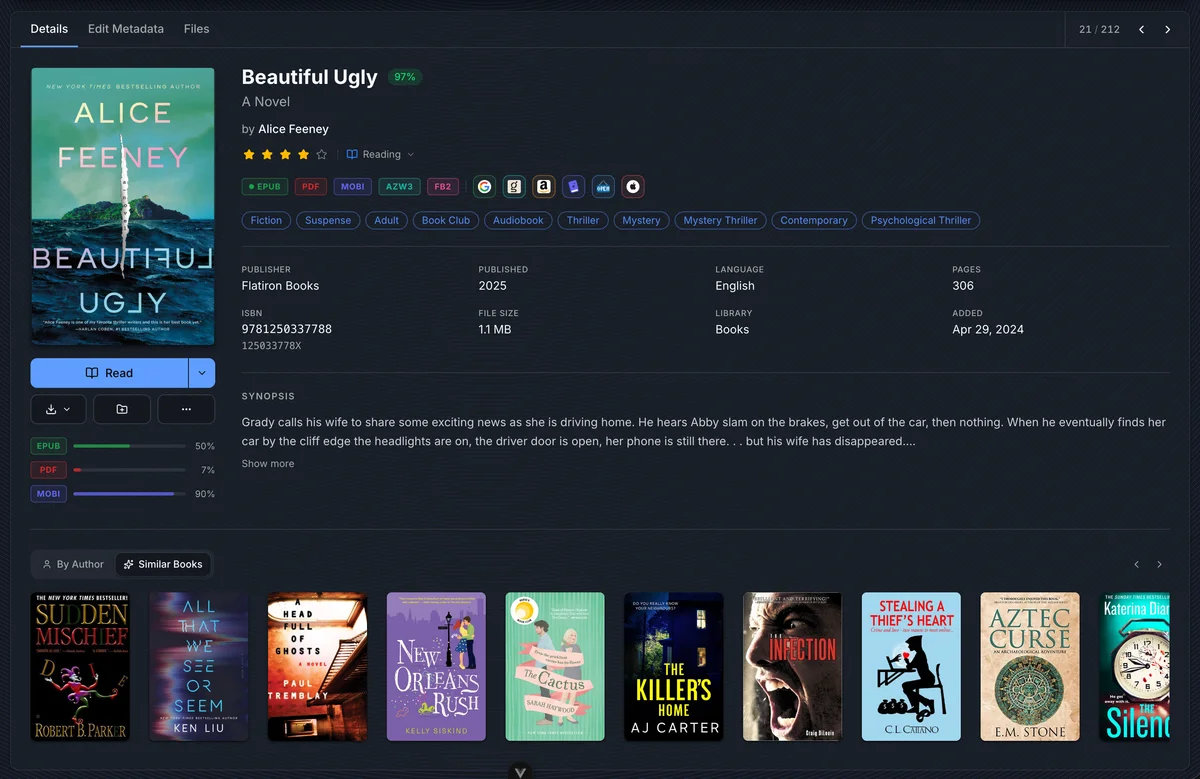Click the Audiobook tag
The image size is (1200, 779).
518,220
